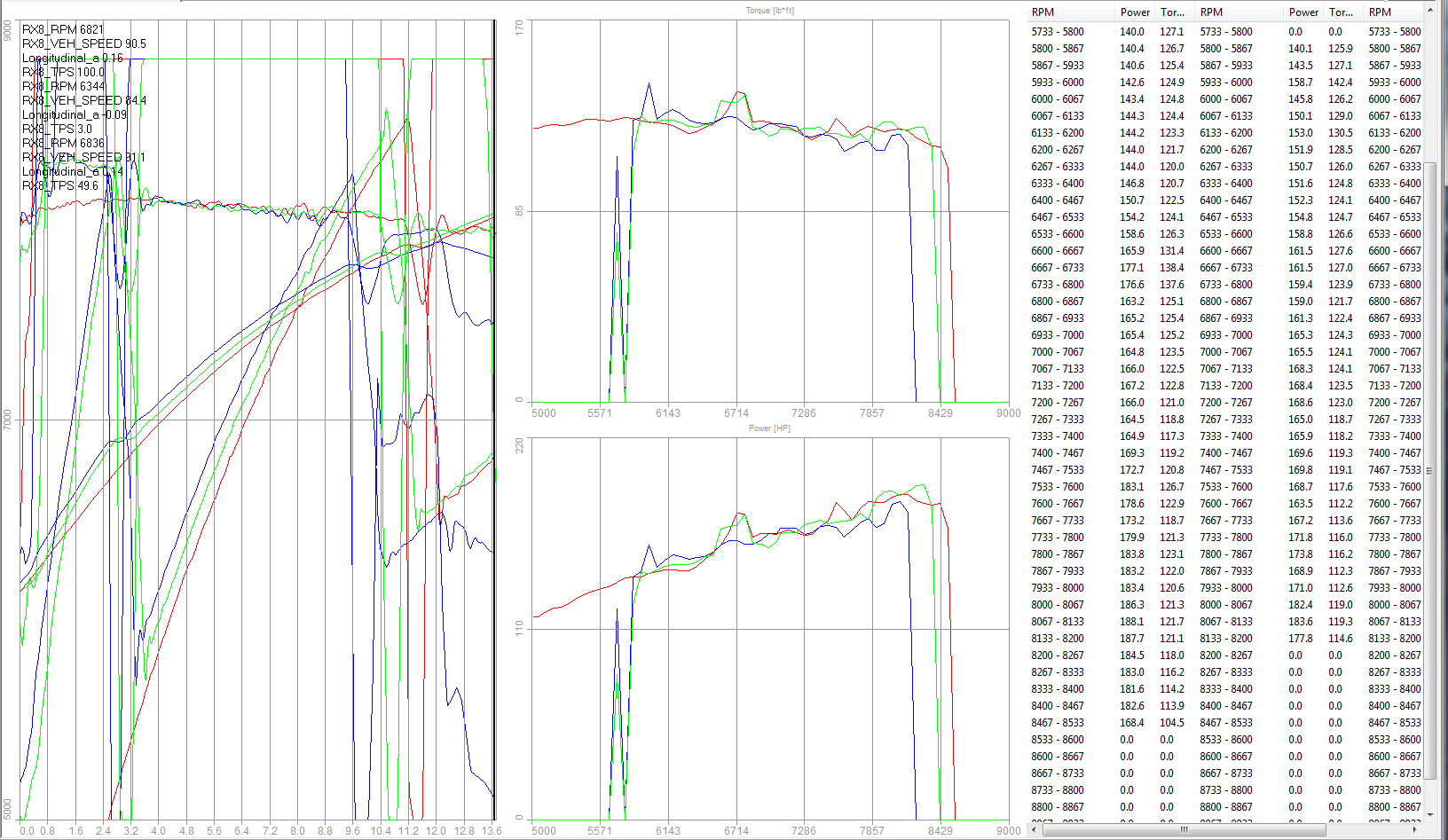Click the 'Power [HP]' chart title
Viewport: 1448px width, 840px height.
[x=769, y=428]
